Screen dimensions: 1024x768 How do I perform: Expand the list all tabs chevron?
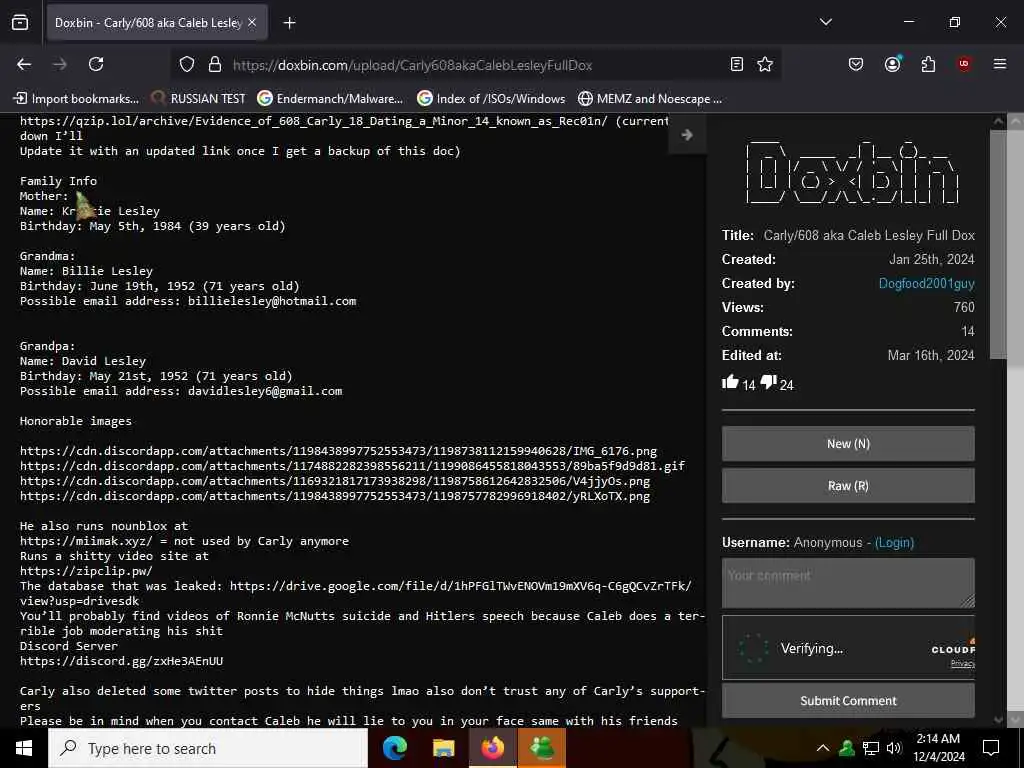(x=825, y=22)
